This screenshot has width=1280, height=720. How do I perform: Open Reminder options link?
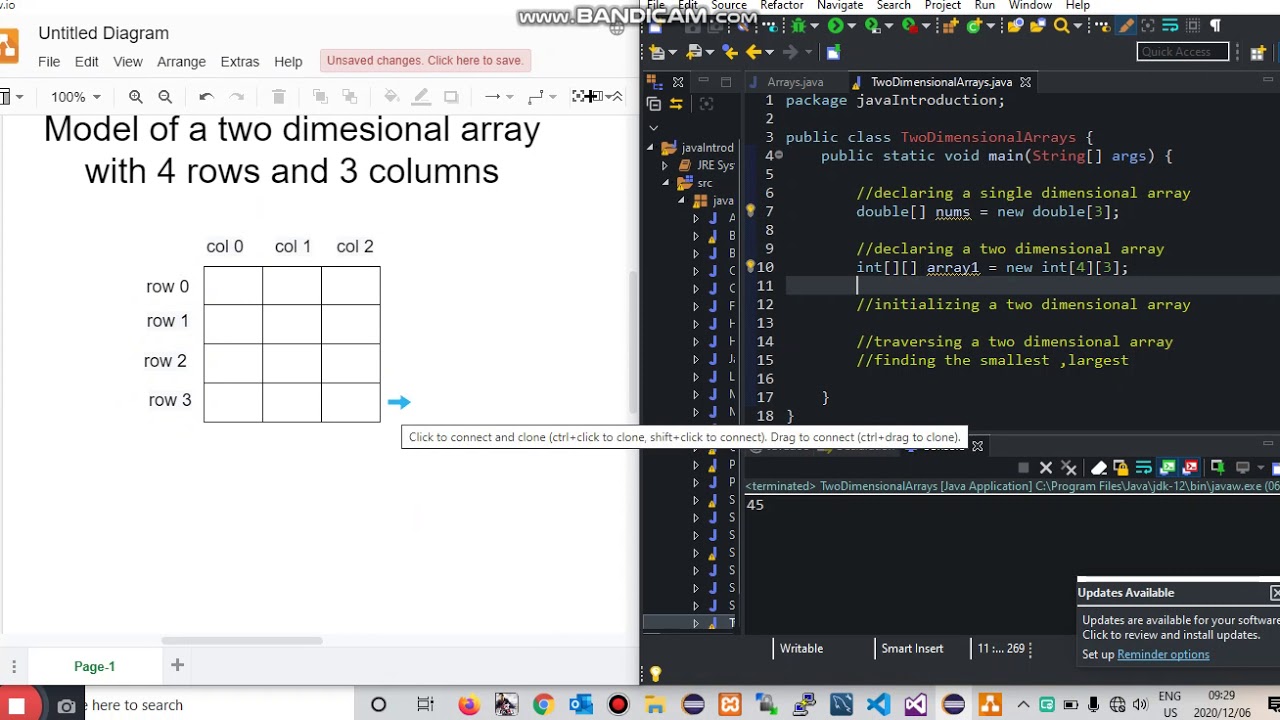click(x=1163, y=655)
